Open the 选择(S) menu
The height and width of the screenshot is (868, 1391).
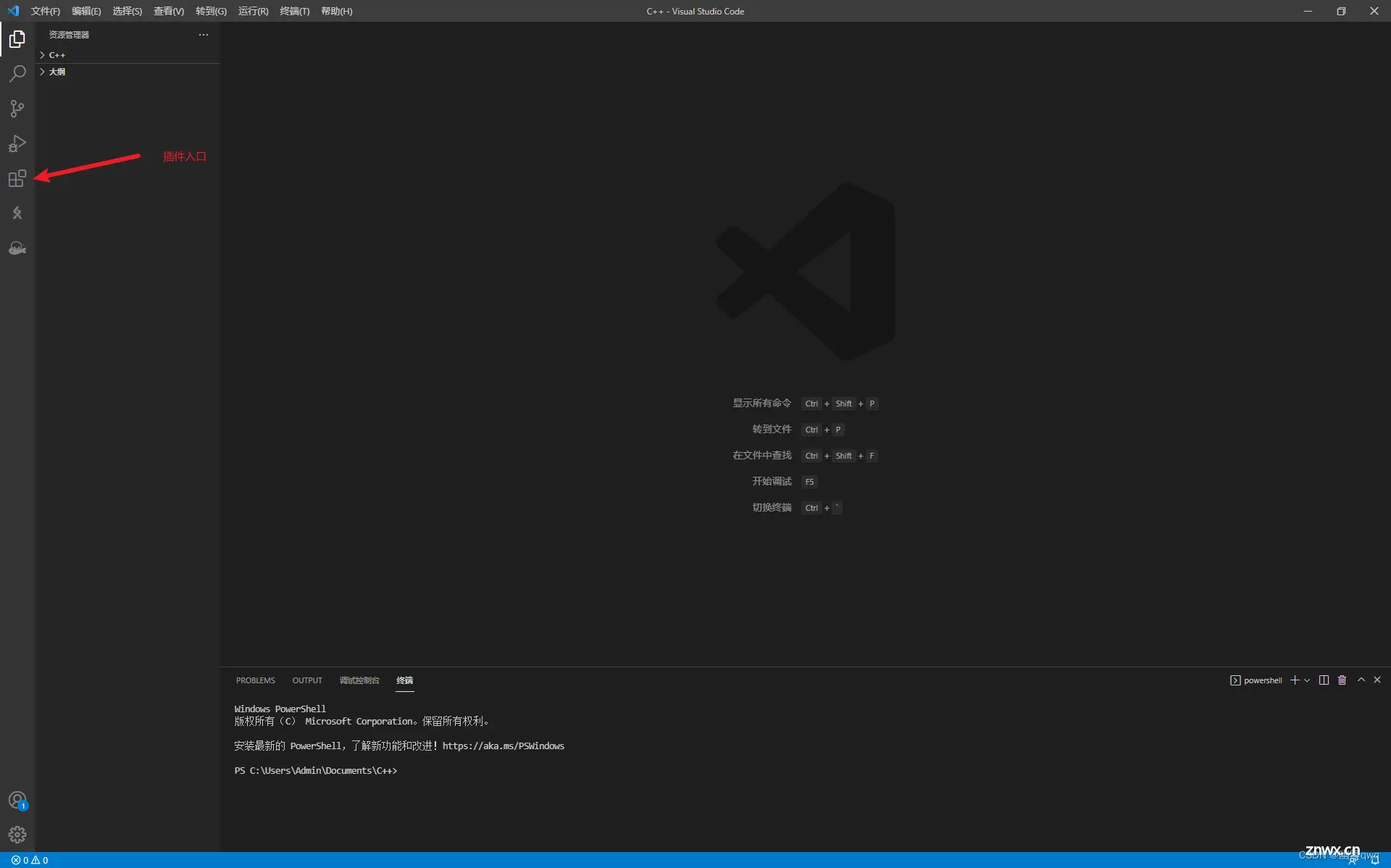(x=127, y=11)
